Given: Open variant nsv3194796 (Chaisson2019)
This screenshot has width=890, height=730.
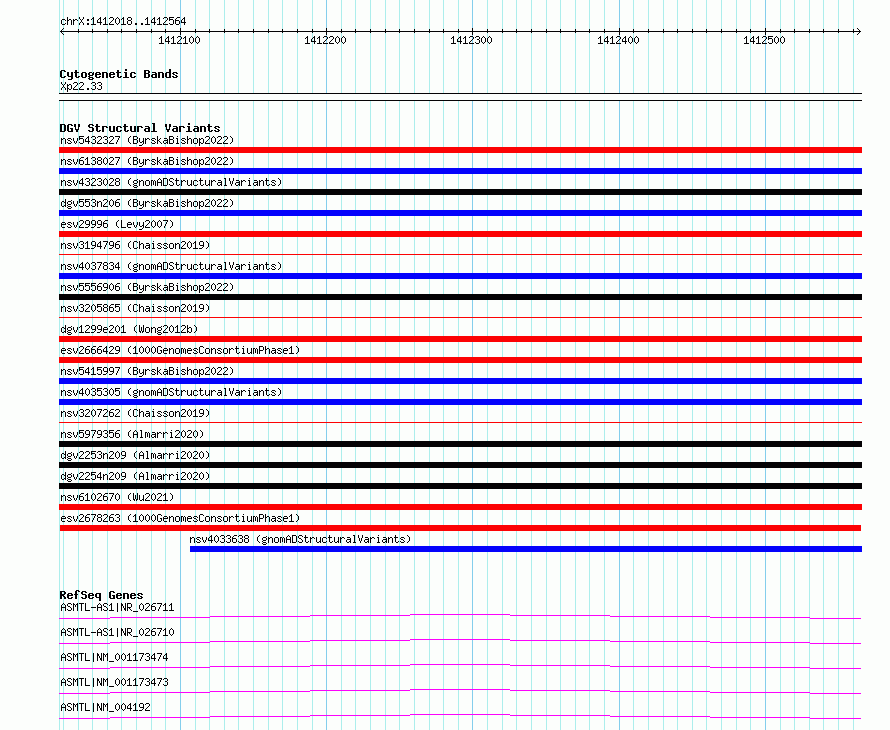Looking at the screenshot, I should [135, 245].
